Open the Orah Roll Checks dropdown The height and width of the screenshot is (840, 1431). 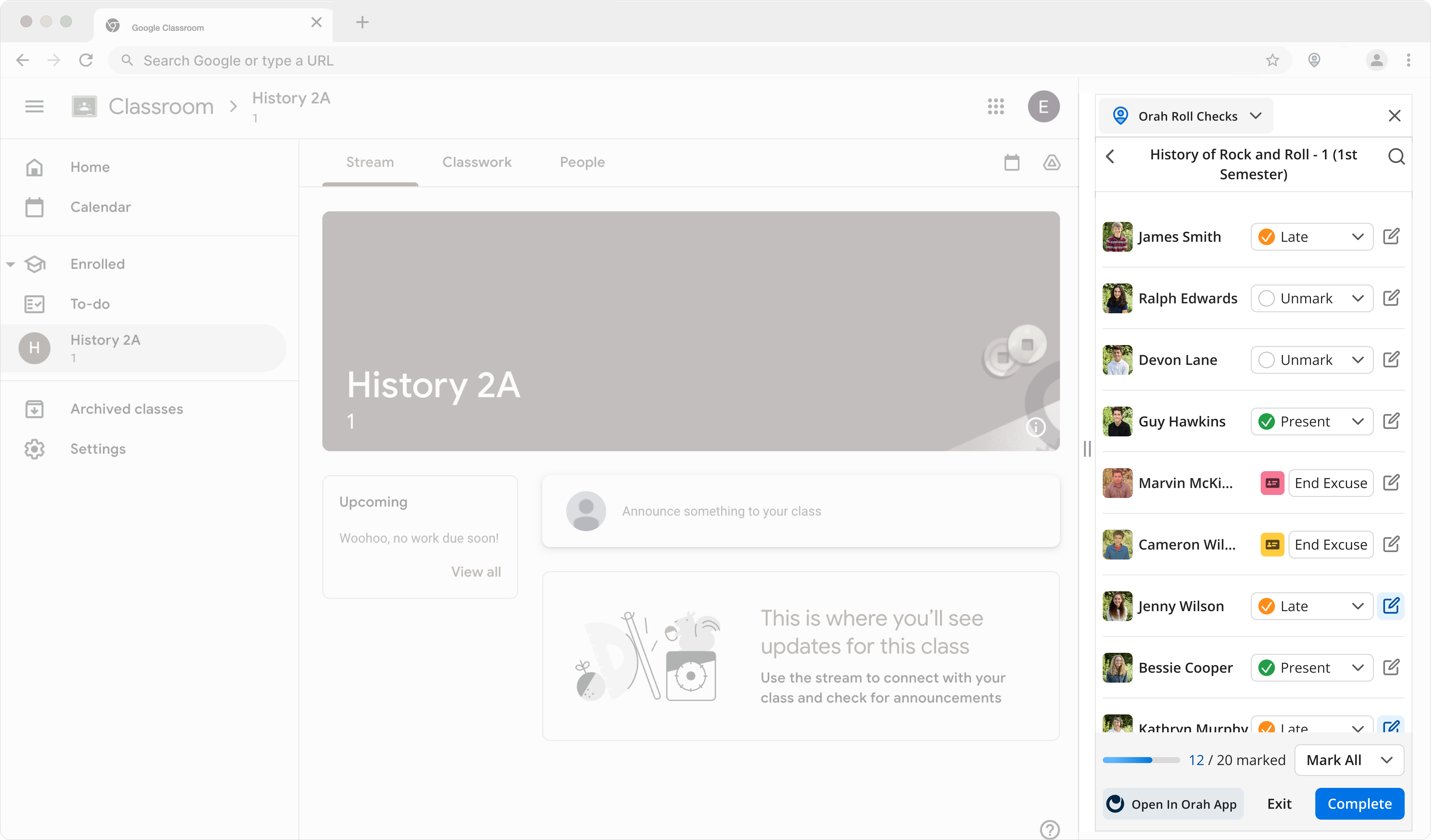[1186, 116]
